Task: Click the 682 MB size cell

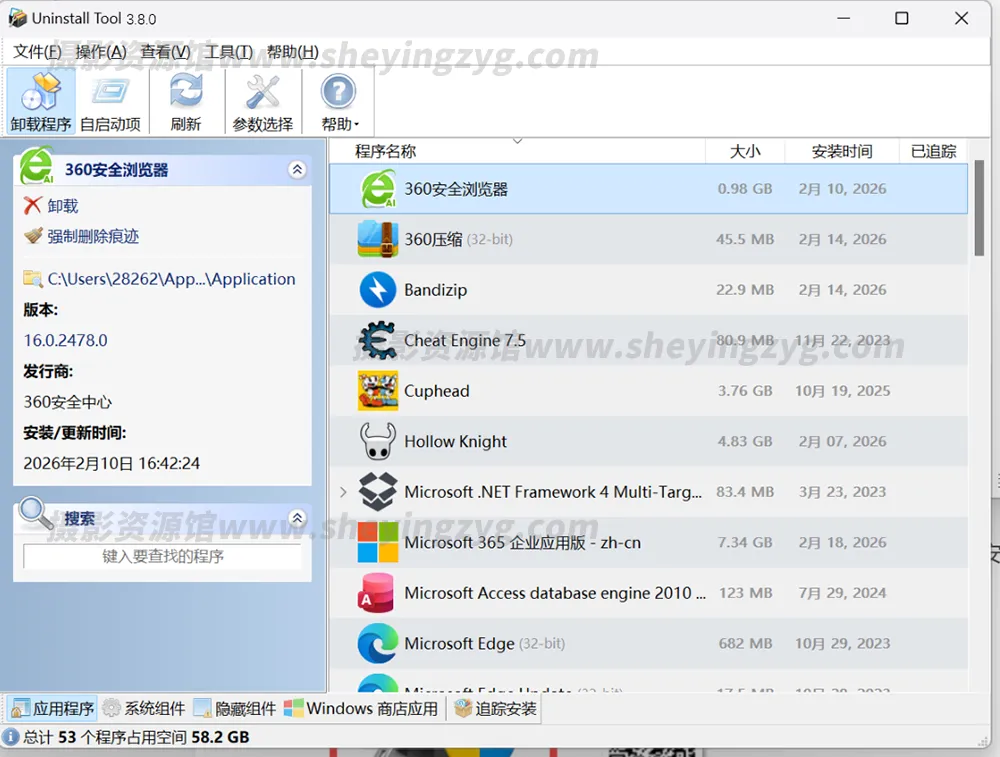Action: pyautogui.click(x=745, y=643)
